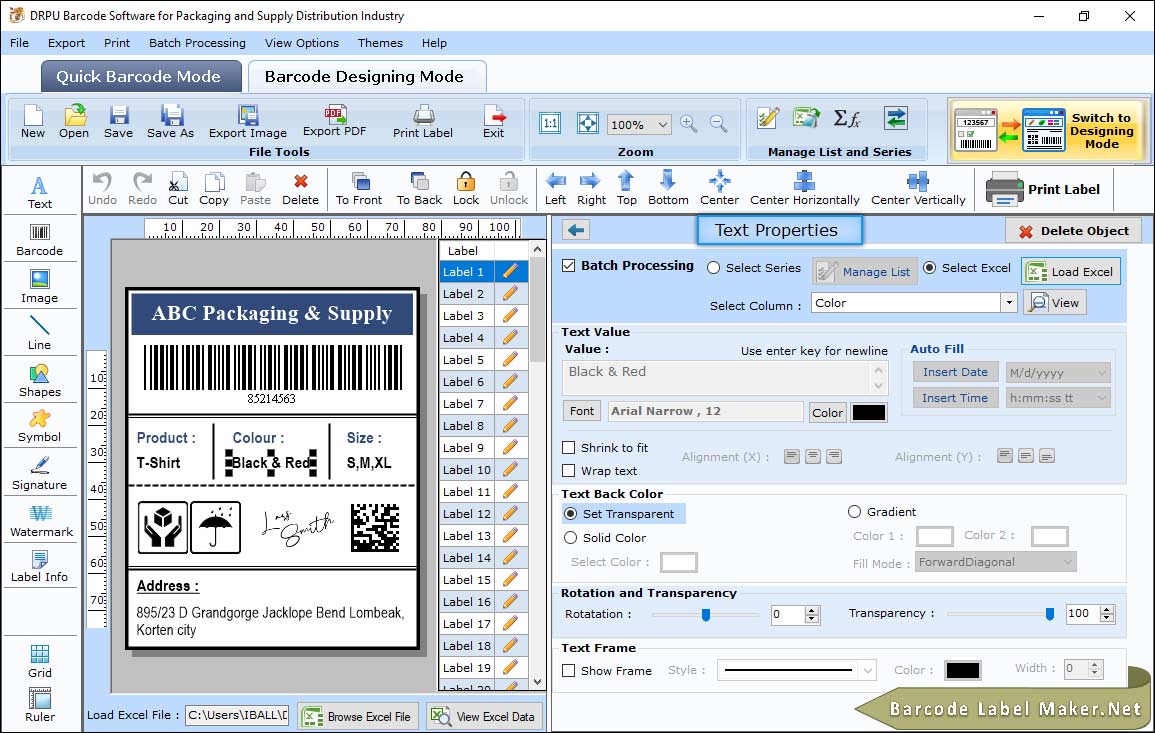1155x733 pixels.
Task: Open the Export menu
Action: pos(66,43)
